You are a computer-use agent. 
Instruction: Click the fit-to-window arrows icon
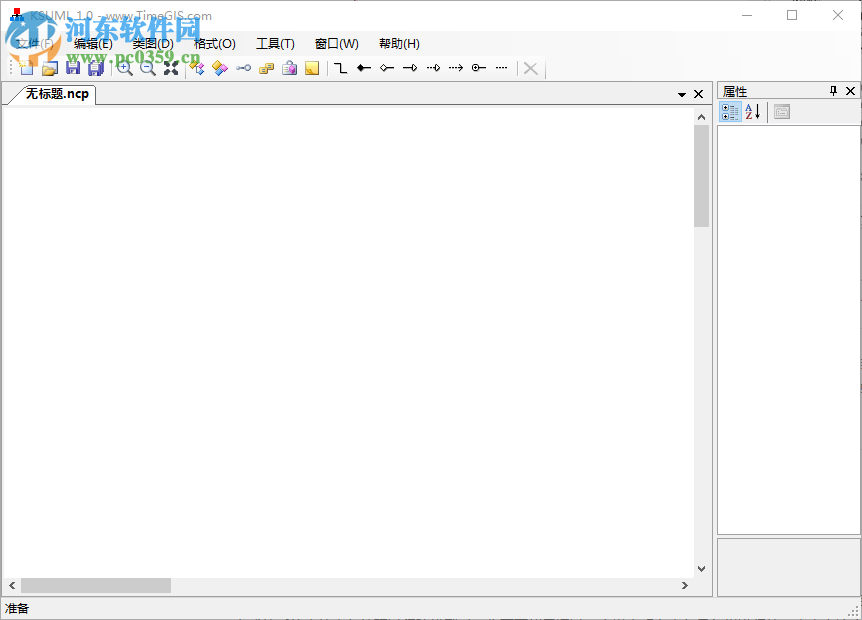pos(171,68)
